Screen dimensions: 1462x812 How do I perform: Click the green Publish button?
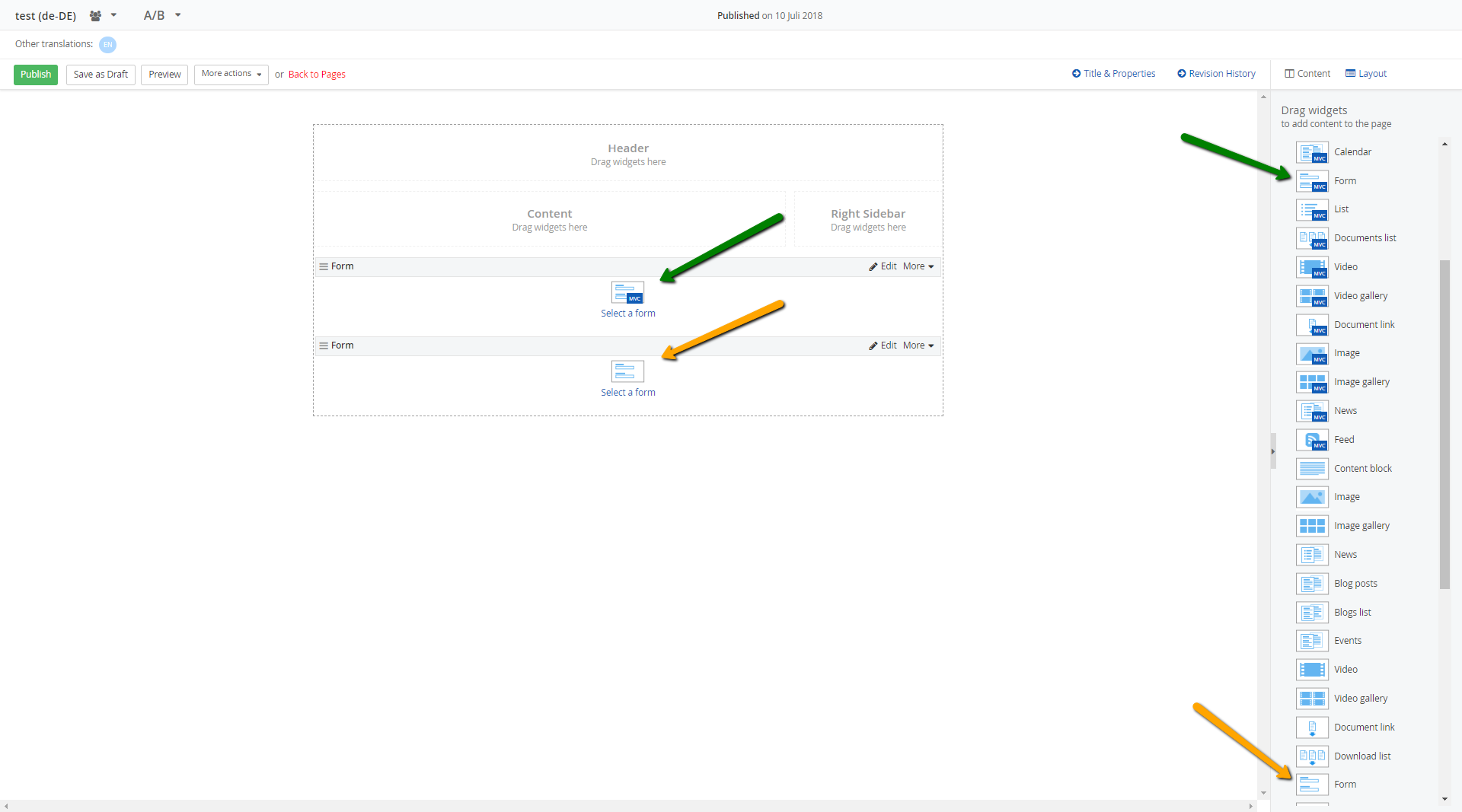click(35, 75)
